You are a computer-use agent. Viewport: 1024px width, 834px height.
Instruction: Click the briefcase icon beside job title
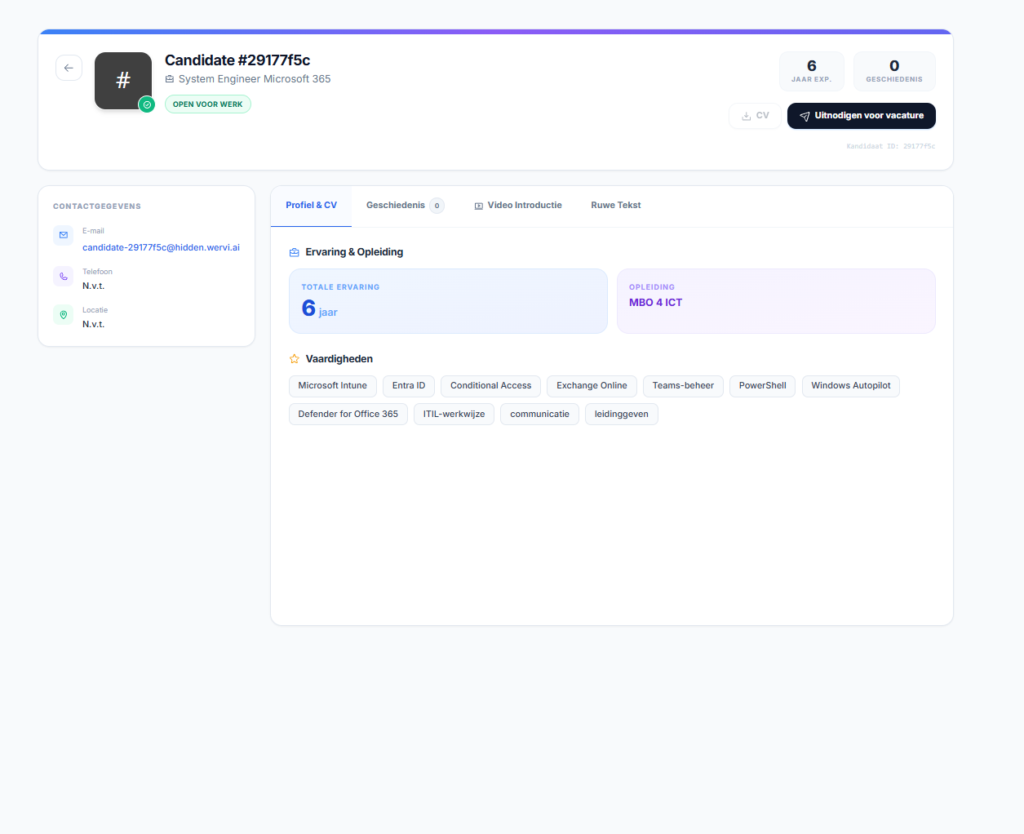pos(170,79)
